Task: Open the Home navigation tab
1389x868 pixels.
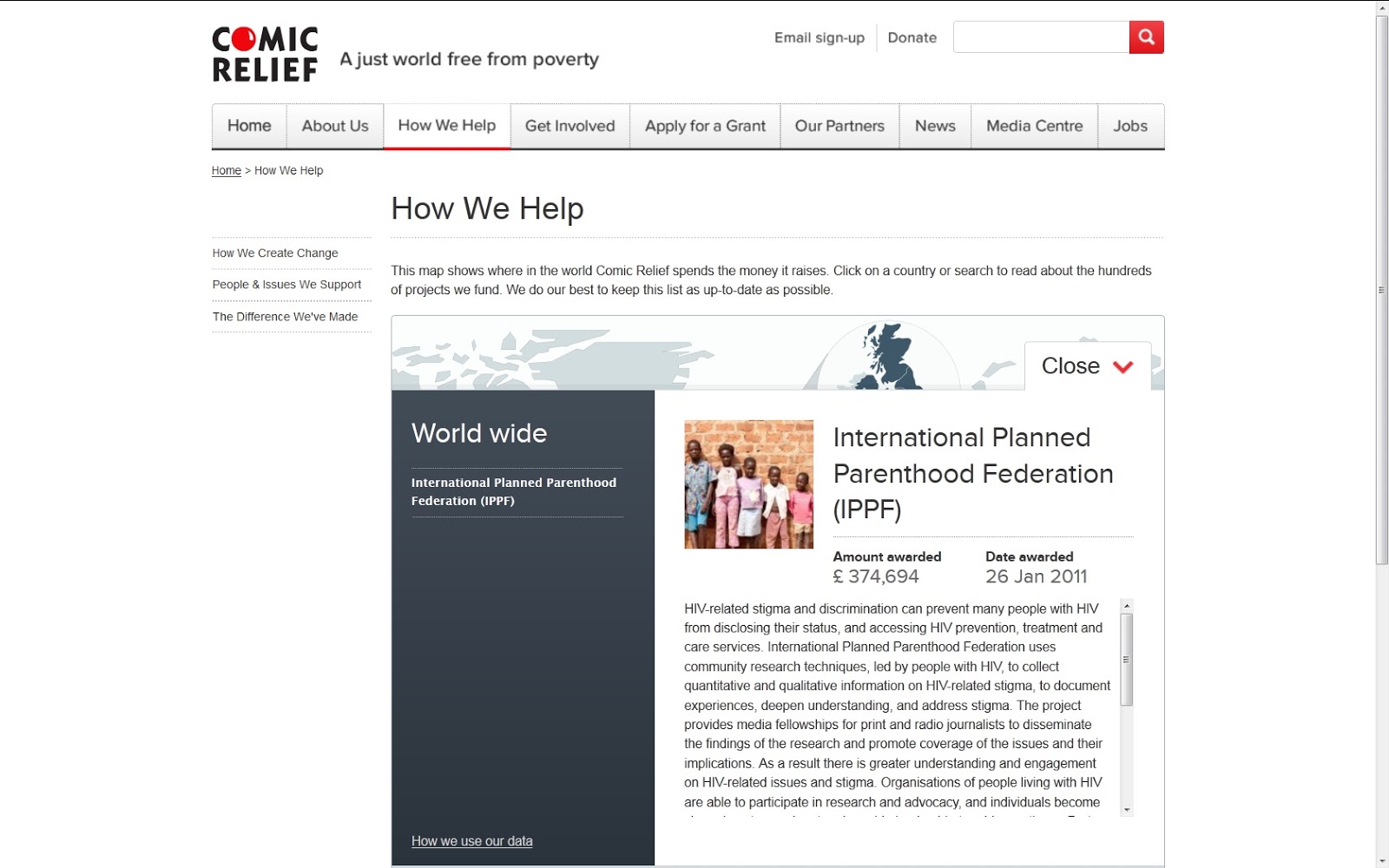Action: pos(249,126)
